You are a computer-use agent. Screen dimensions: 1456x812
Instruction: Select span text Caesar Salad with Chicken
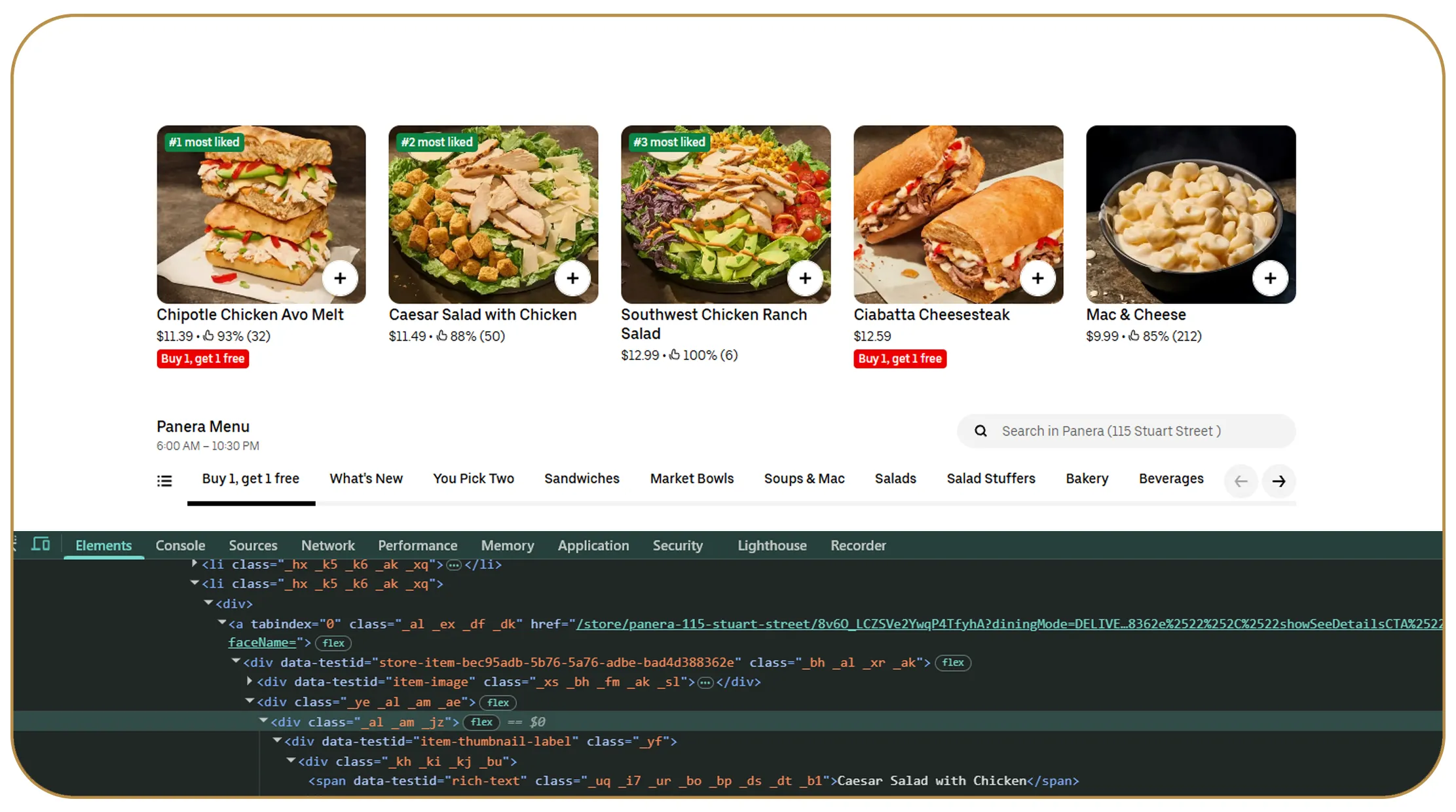pyautogui.click(x=931, y=781)
